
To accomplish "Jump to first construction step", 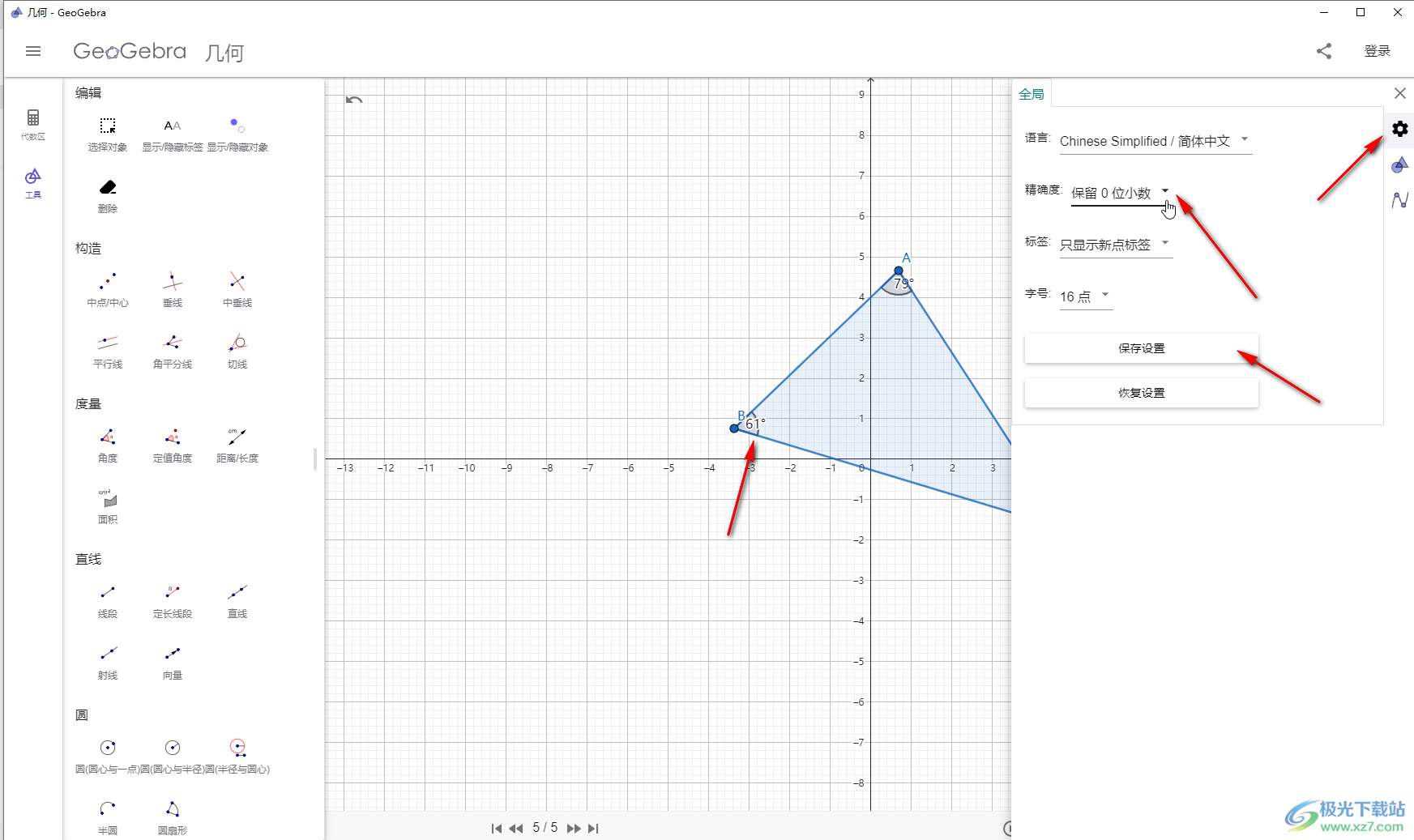I will [x=496, y=828].
